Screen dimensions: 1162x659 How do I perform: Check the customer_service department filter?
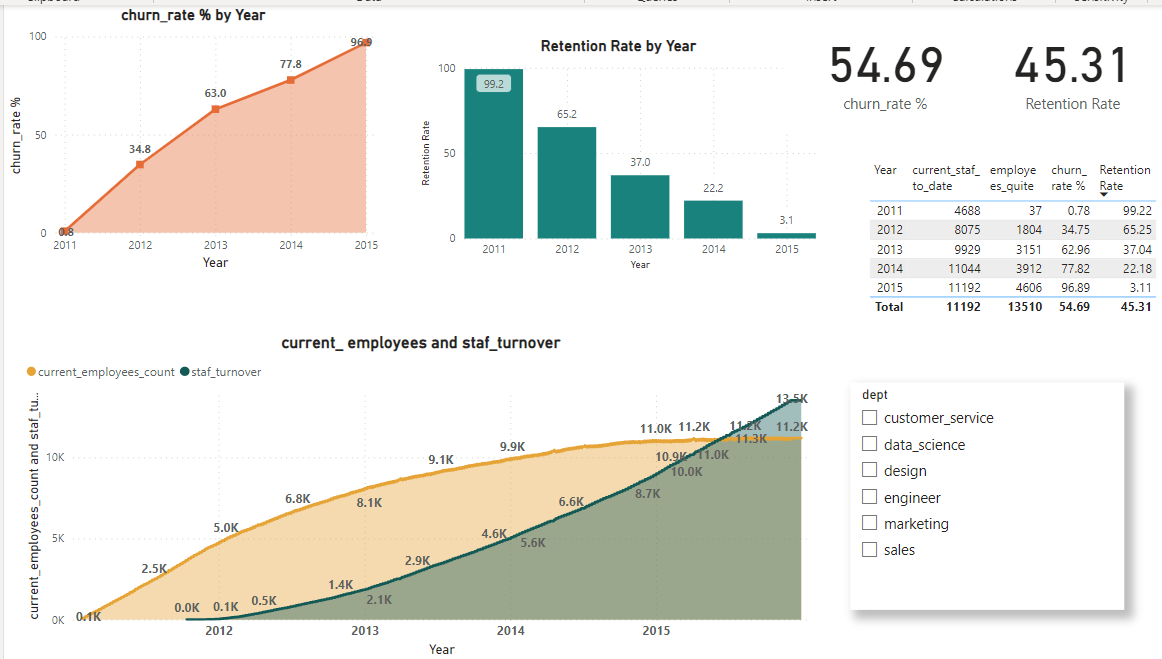point(869,417)
